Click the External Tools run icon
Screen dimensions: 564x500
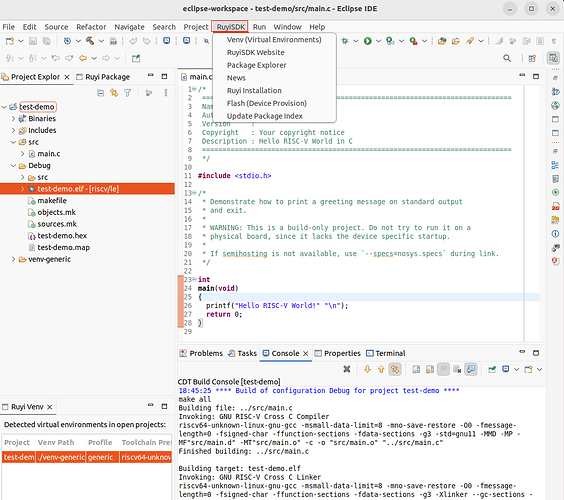(x=413, y=41)
